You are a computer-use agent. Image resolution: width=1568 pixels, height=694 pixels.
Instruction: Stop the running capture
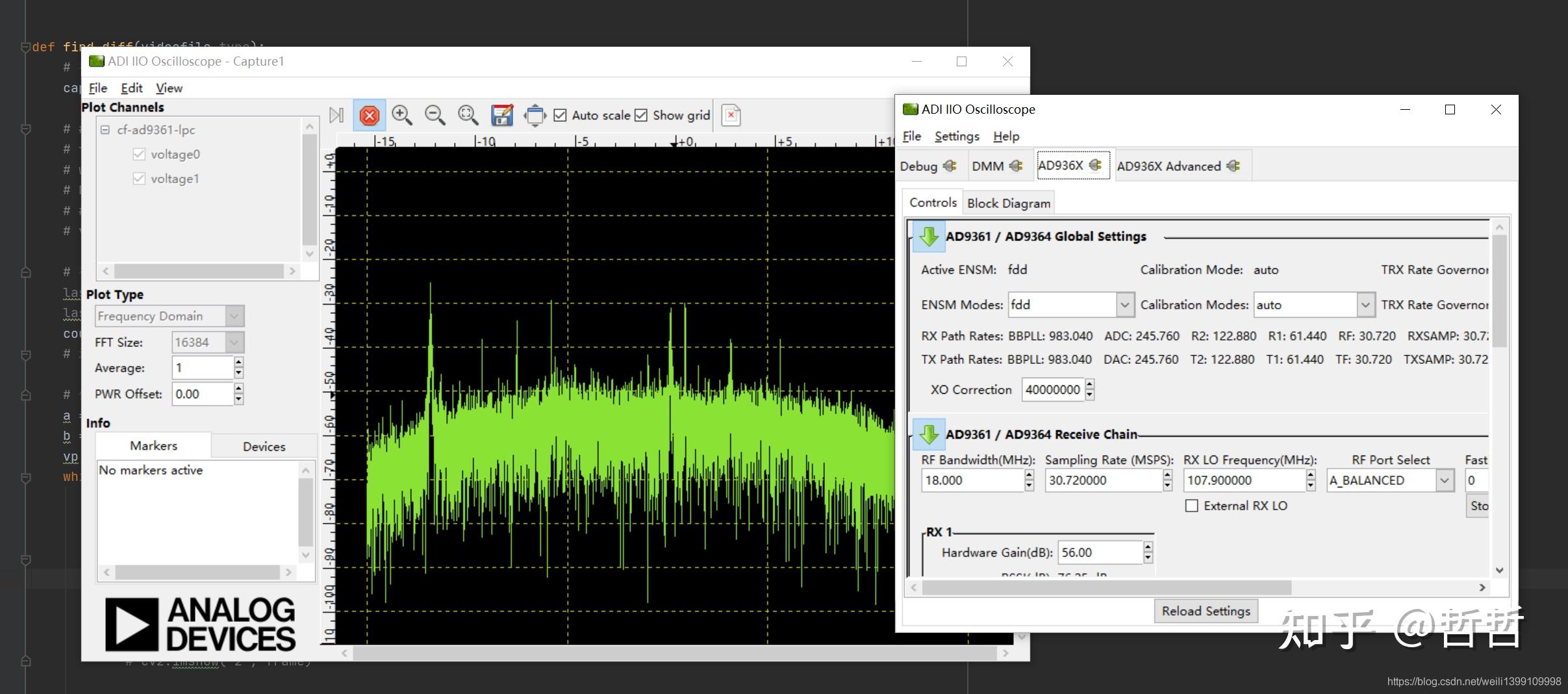coord(369,116)
